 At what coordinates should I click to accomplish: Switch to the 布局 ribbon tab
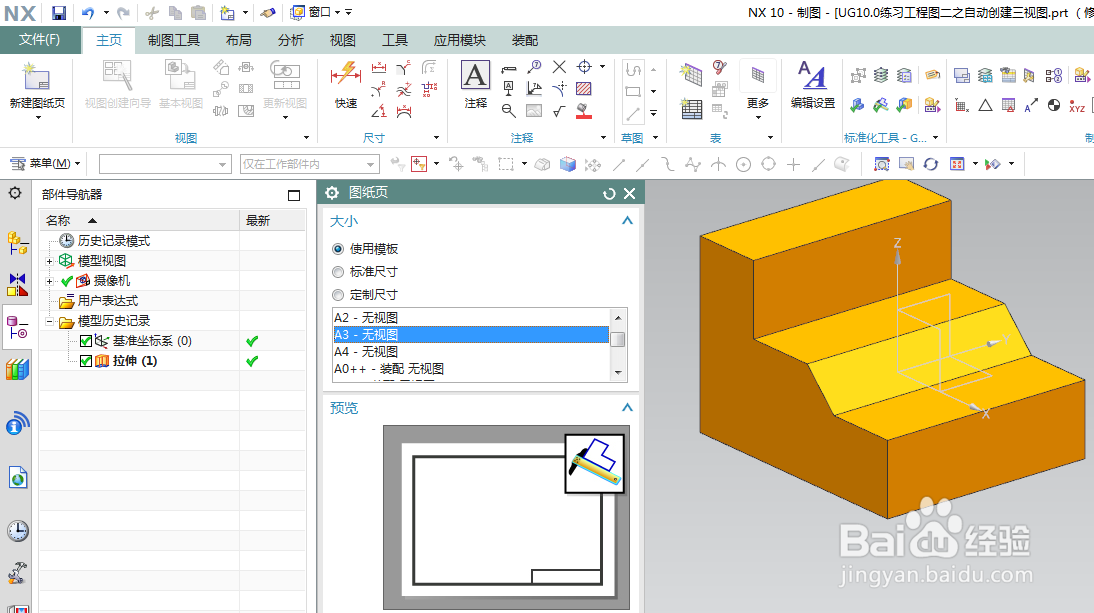[239, 40]
